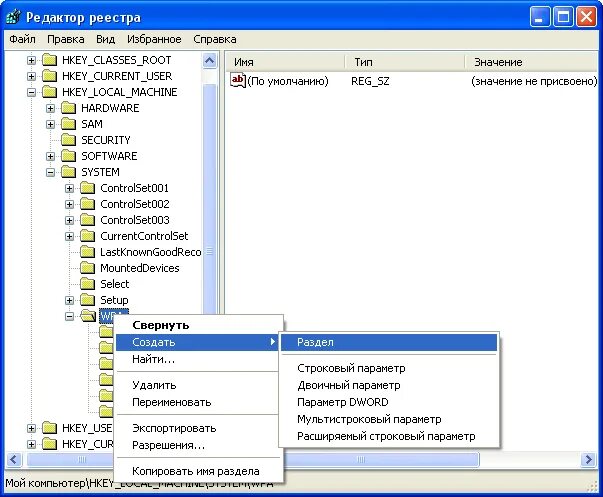Select Удалить from the context menu

(197, 385)
